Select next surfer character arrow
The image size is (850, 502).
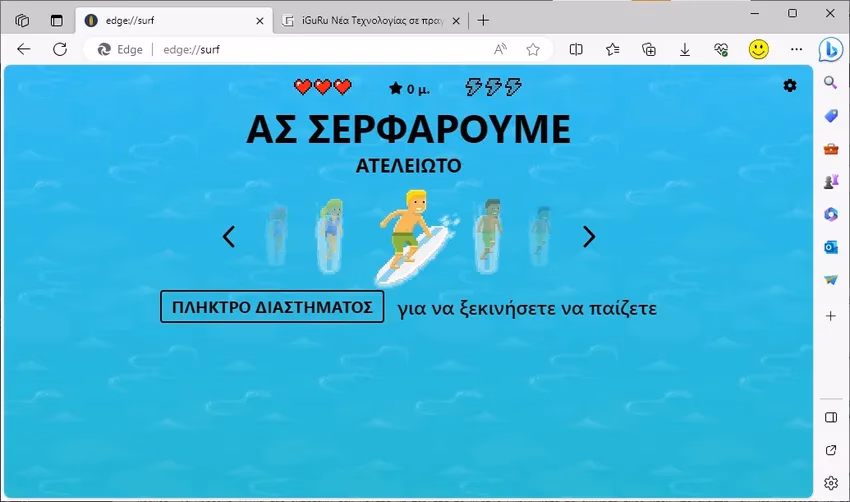589,236
